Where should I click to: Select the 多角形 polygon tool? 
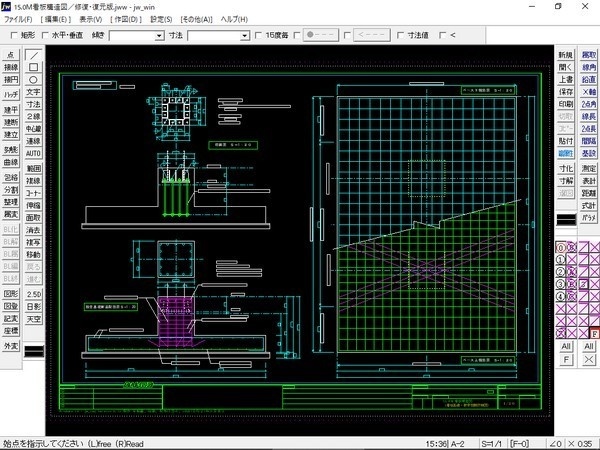coord(11,150)
